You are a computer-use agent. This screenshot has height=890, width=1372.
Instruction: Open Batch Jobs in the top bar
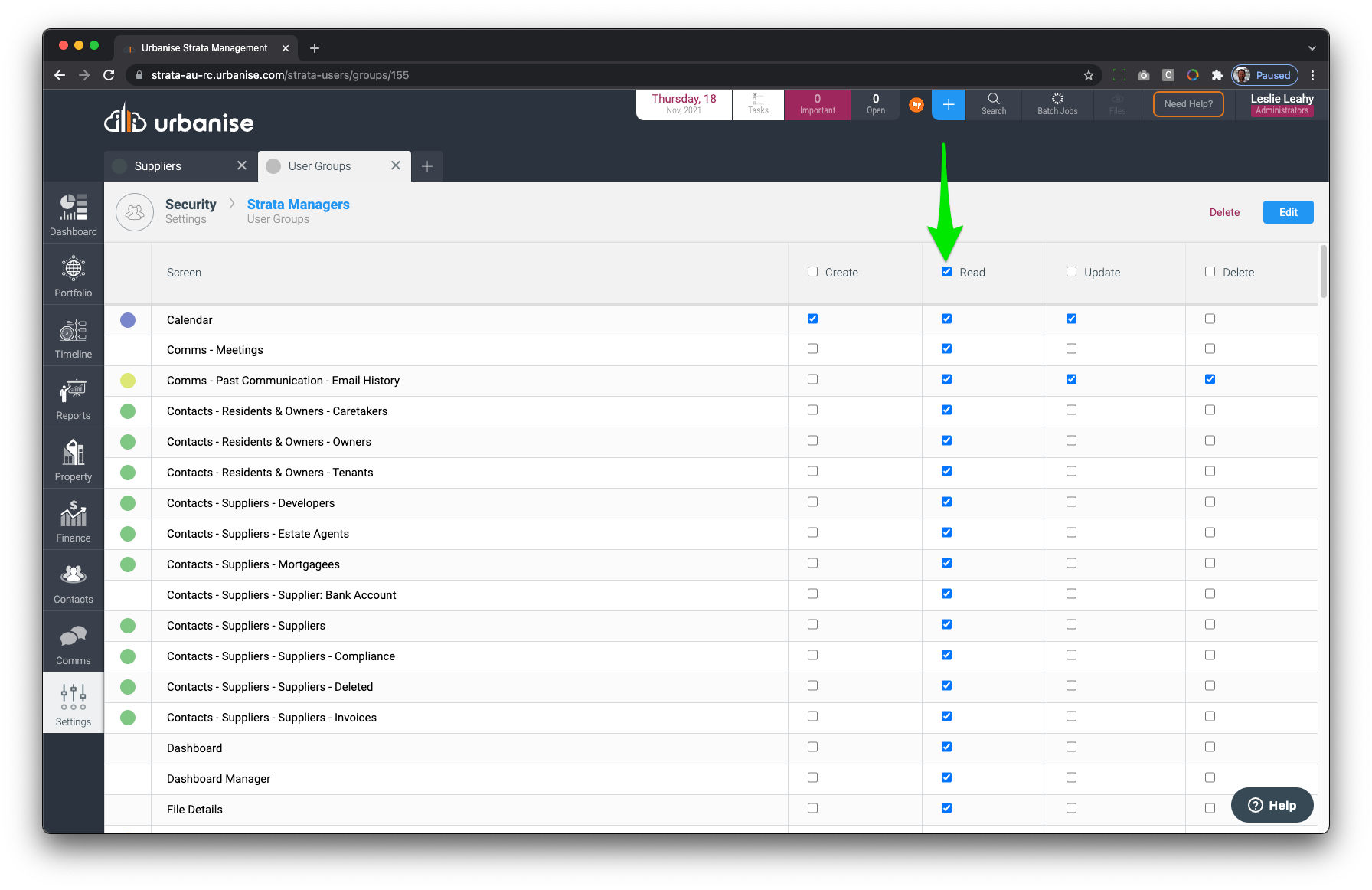pos(1057,104)
